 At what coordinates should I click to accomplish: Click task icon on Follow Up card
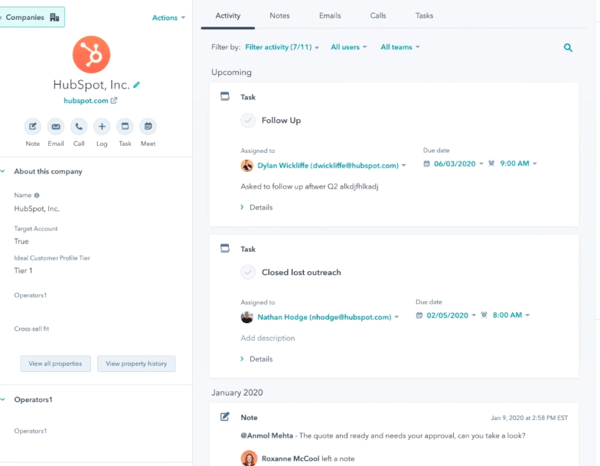tap(225, 96)
